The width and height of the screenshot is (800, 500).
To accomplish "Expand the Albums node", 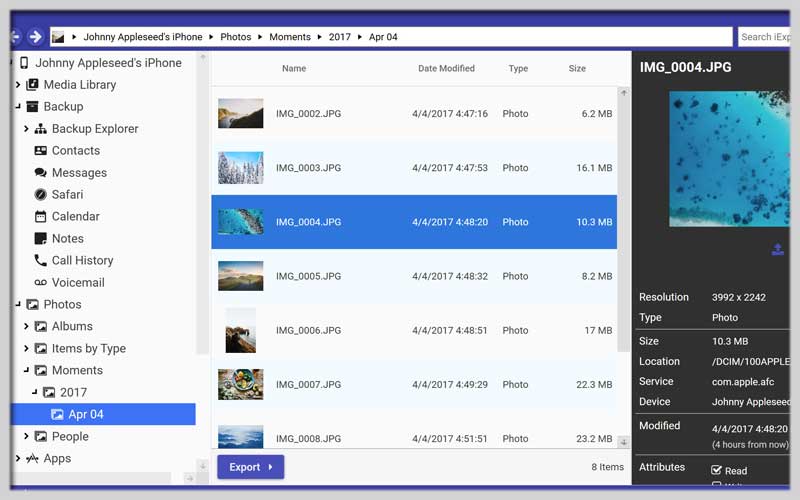I will point(26,326).
